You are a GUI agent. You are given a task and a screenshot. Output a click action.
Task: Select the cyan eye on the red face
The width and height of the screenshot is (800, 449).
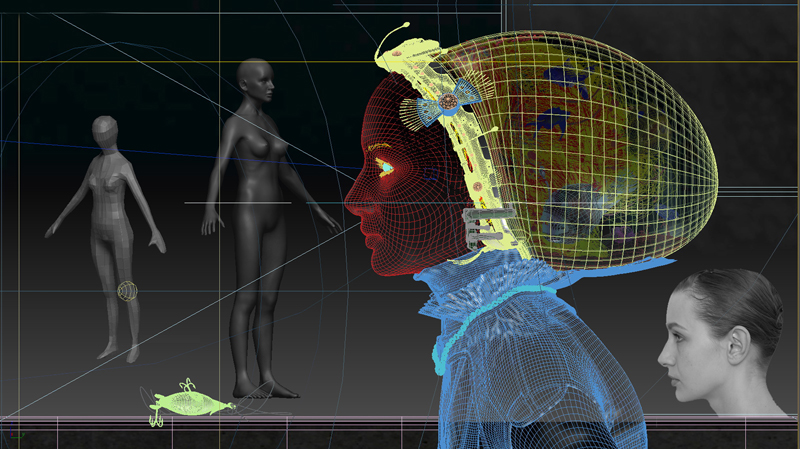[386, 167]
